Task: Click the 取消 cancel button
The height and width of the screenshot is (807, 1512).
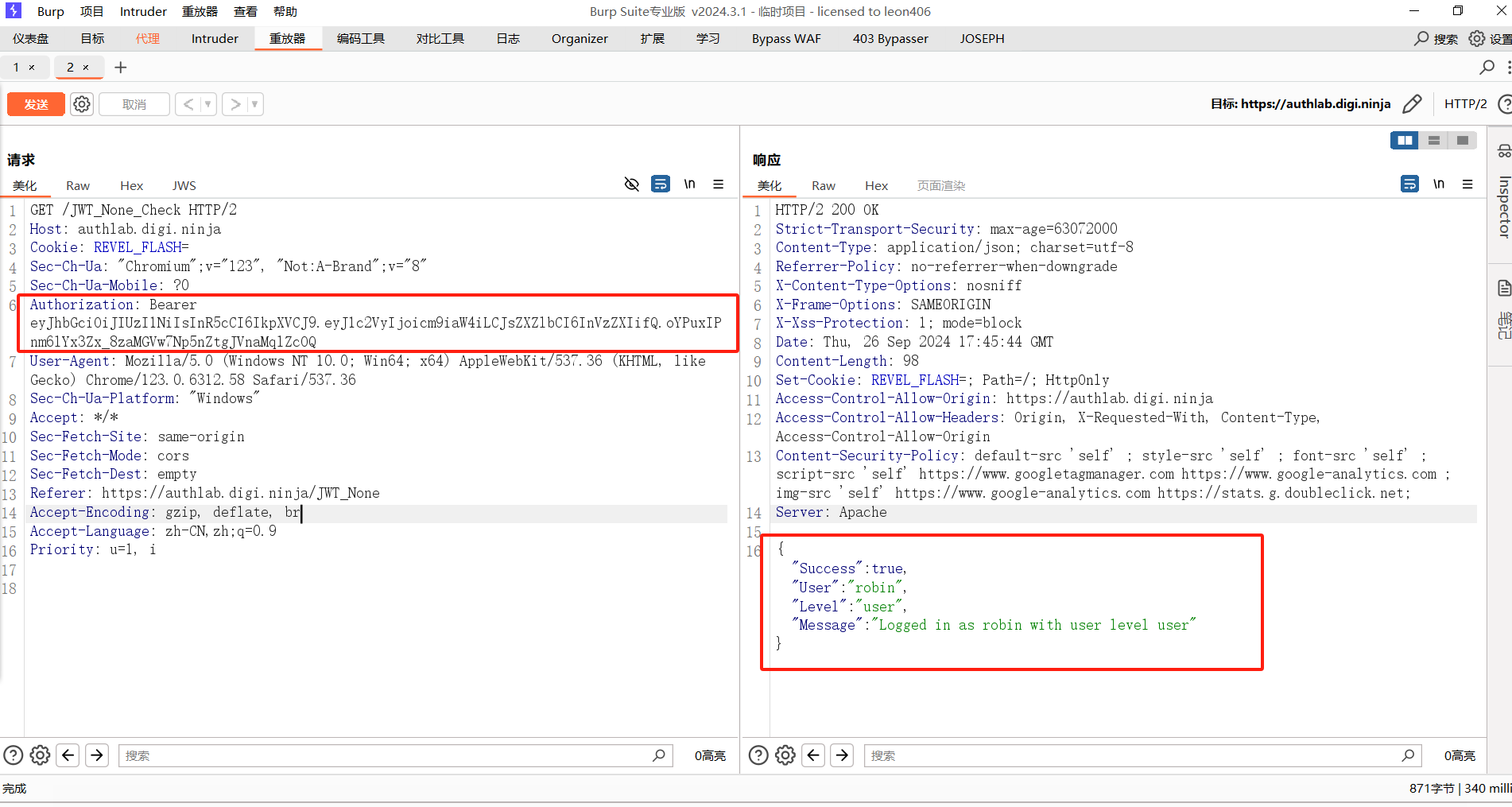Action: coord(134,104)
